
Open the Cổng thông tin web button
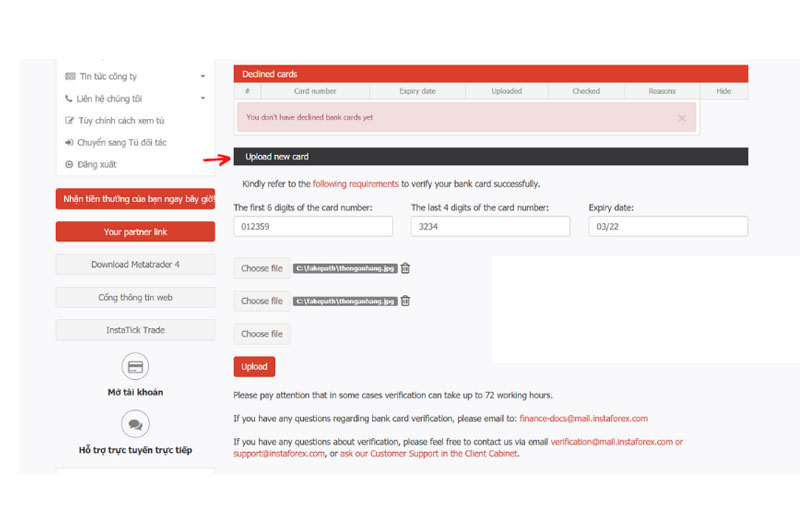click(x=135, y=297)
